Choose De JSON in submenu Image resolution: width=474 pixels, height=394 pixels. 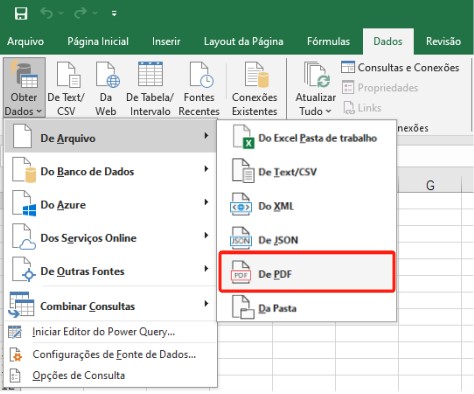306,240
